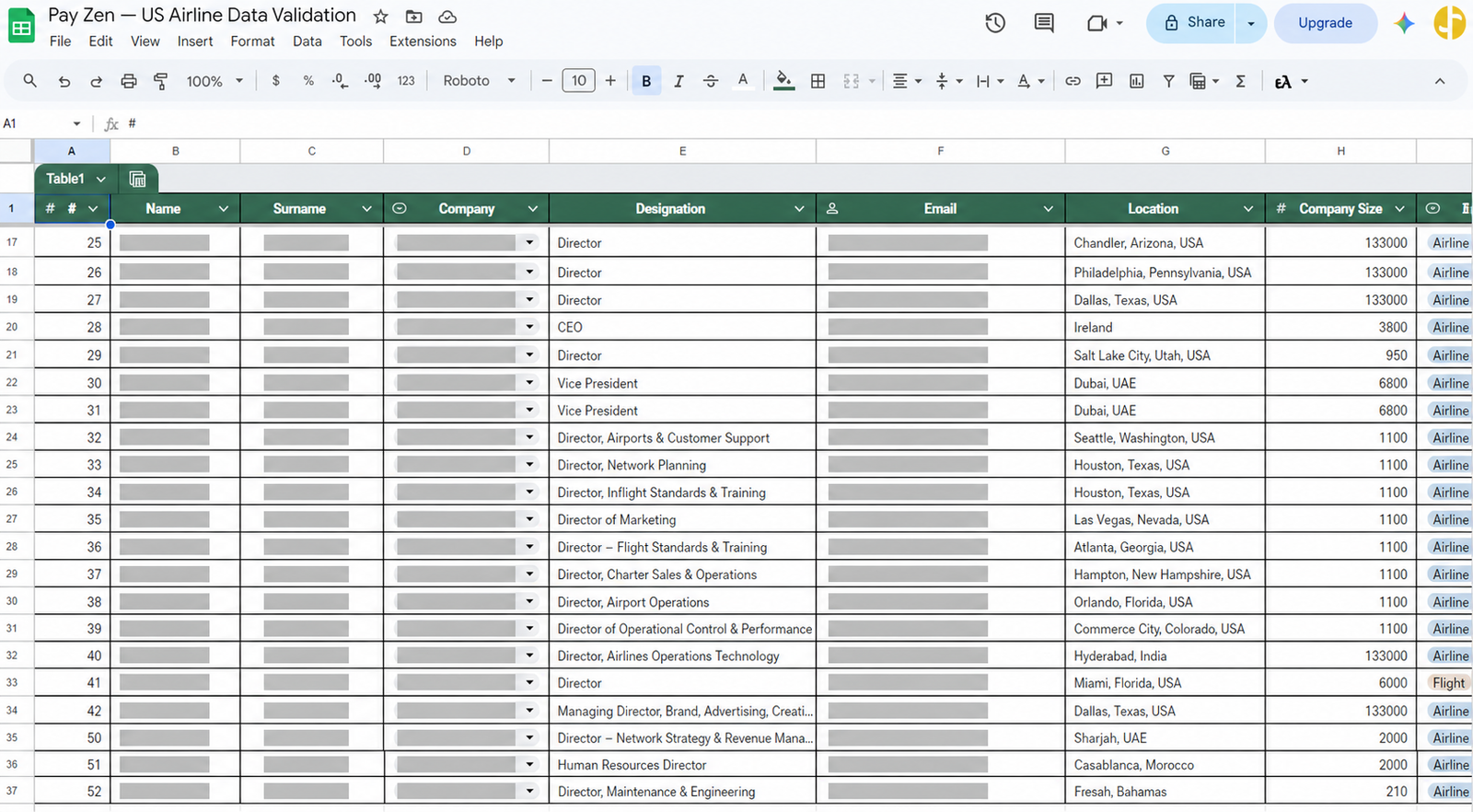Go to the Sheets home icon
1473x812 pixels.
tap(21, 27)
